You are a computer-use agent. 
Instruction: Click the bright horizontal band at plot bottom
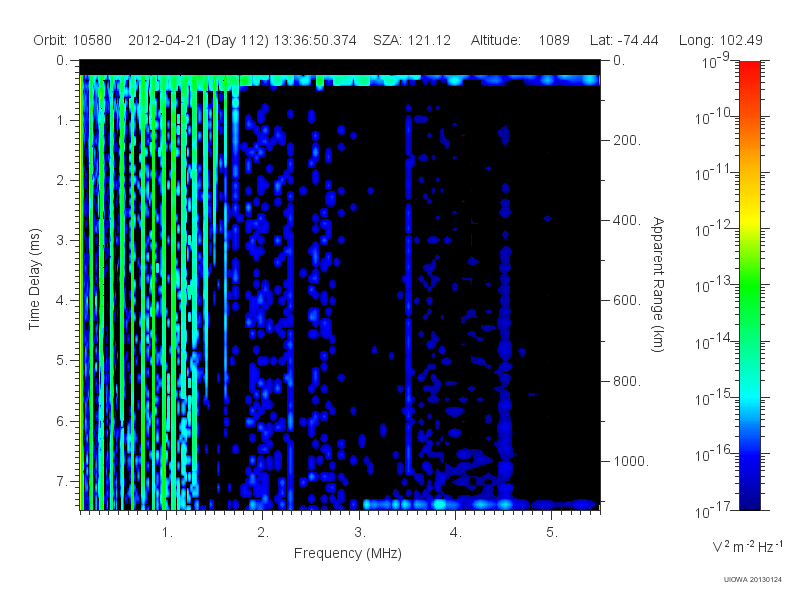point(480,505)
